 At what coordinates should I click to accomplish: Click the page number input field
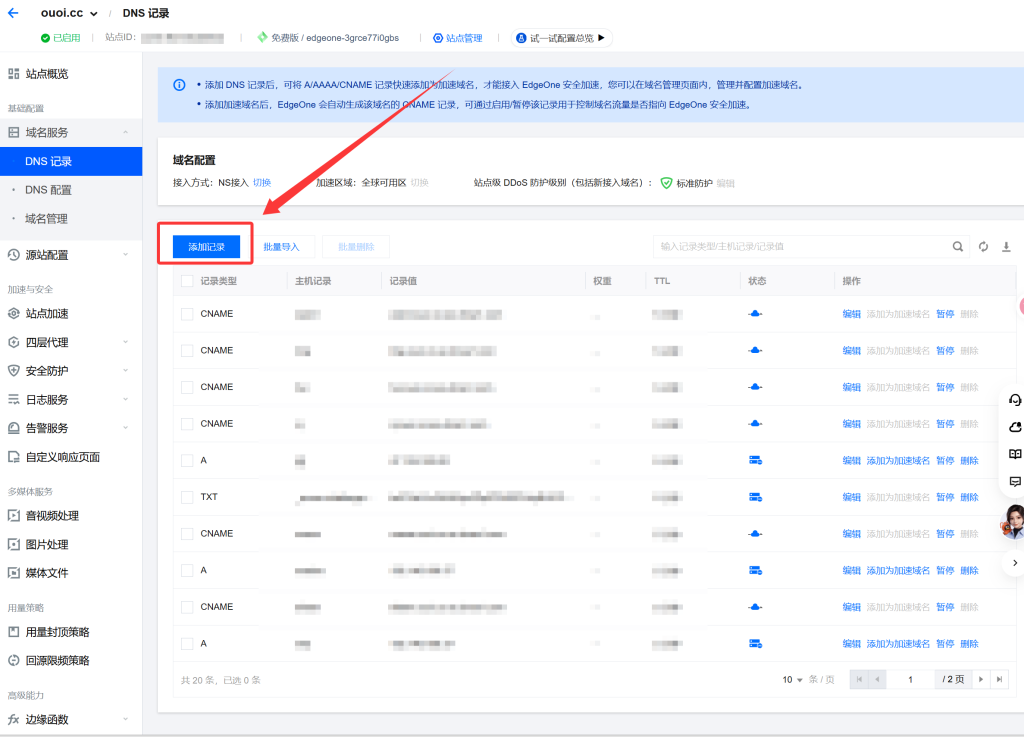click(910, 679)
